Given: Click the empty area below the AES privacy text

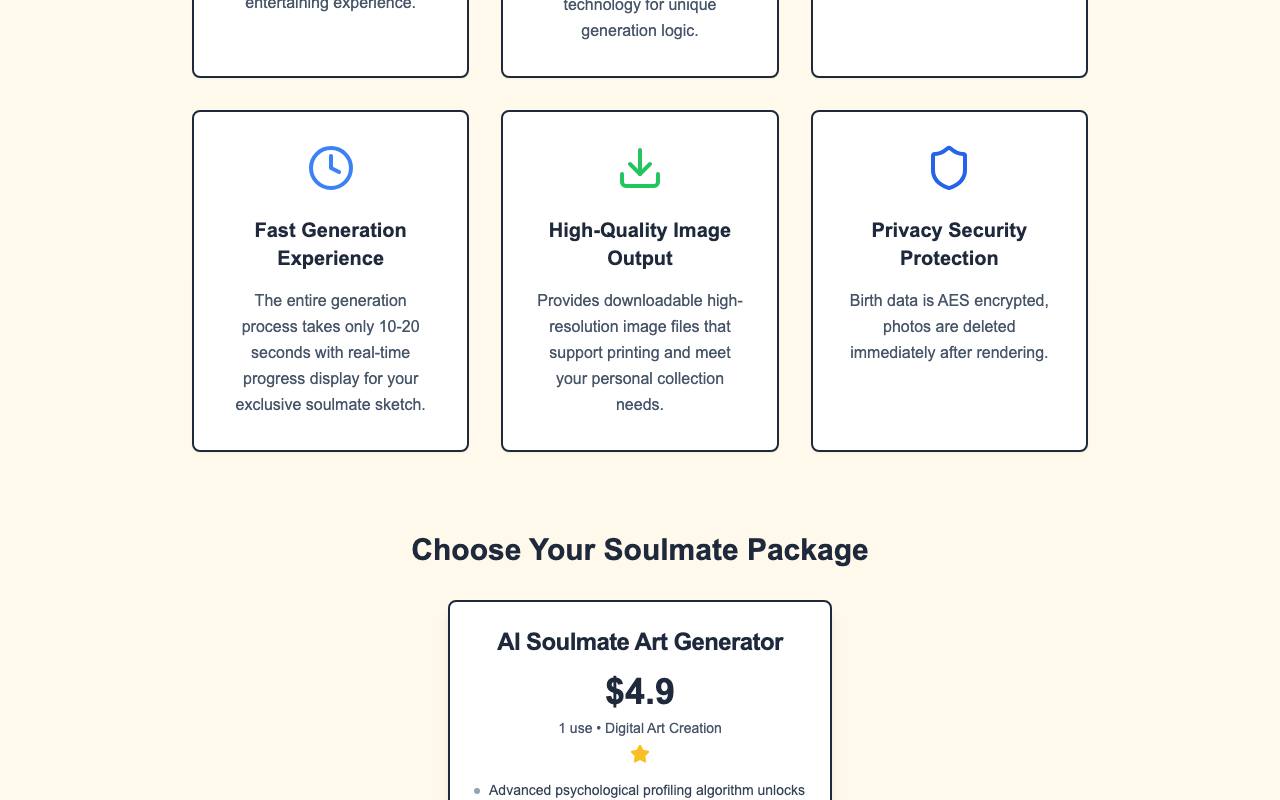Looking at the screenshot, I should 949,405.
